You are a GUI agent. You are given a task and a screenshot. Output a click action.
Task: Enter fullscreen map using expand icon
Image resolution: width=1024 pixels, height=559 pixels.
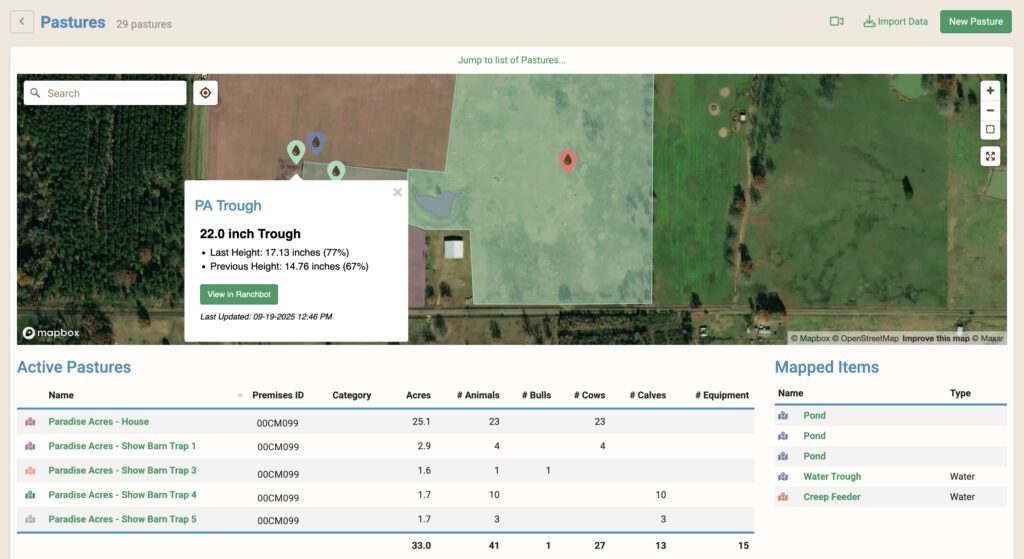click(990, 156)
